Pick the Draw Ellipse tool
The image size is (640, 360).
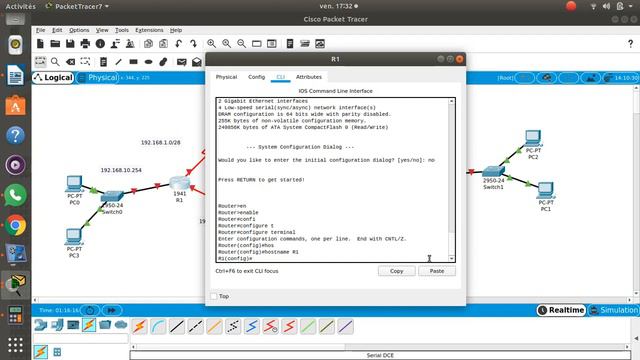149,62
